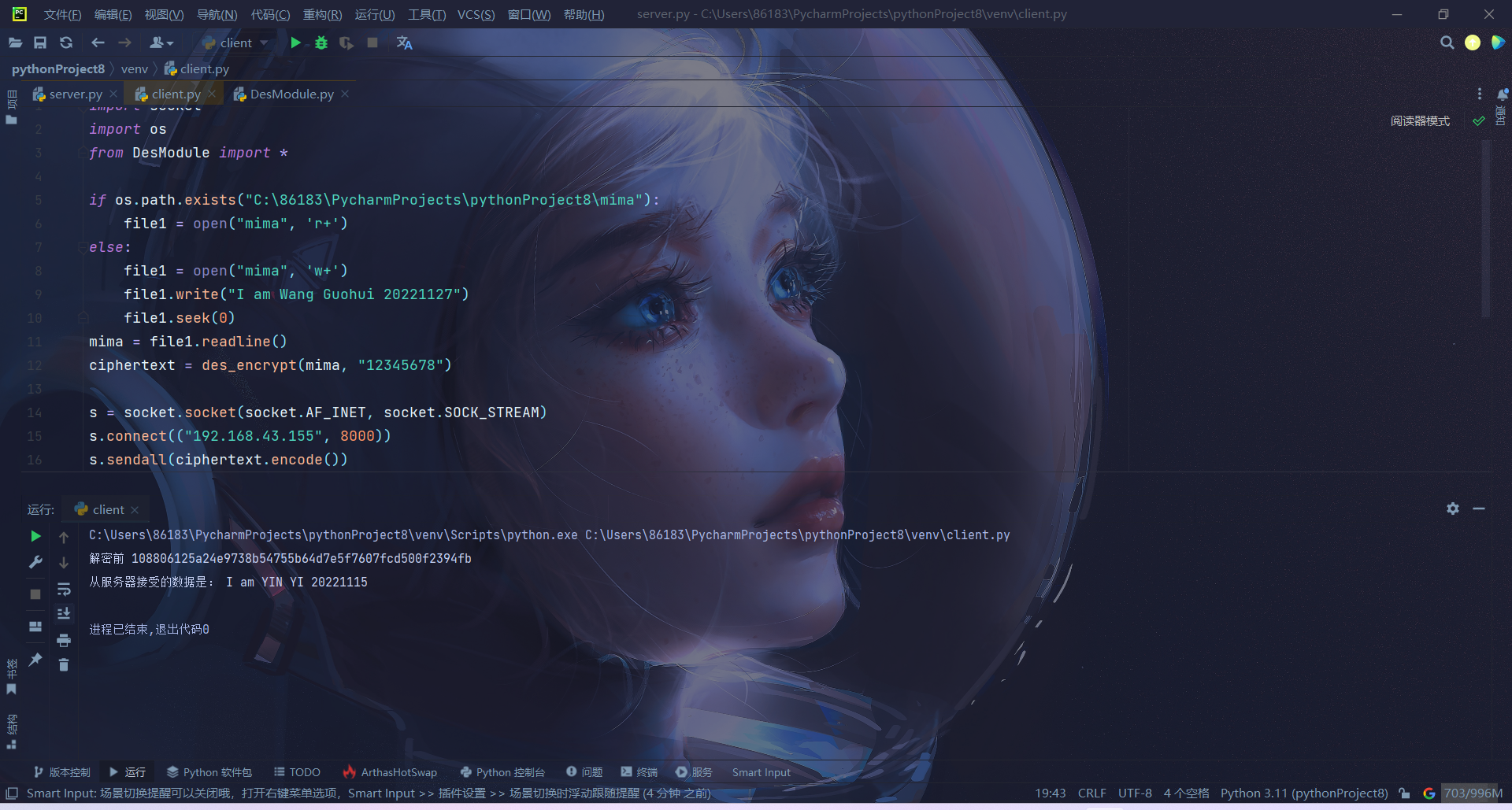Image resolution: width=1512 pixels, height=810 pixels.
Task: Show inspection results via the green checkmark
Action: tap(1479, 121)
